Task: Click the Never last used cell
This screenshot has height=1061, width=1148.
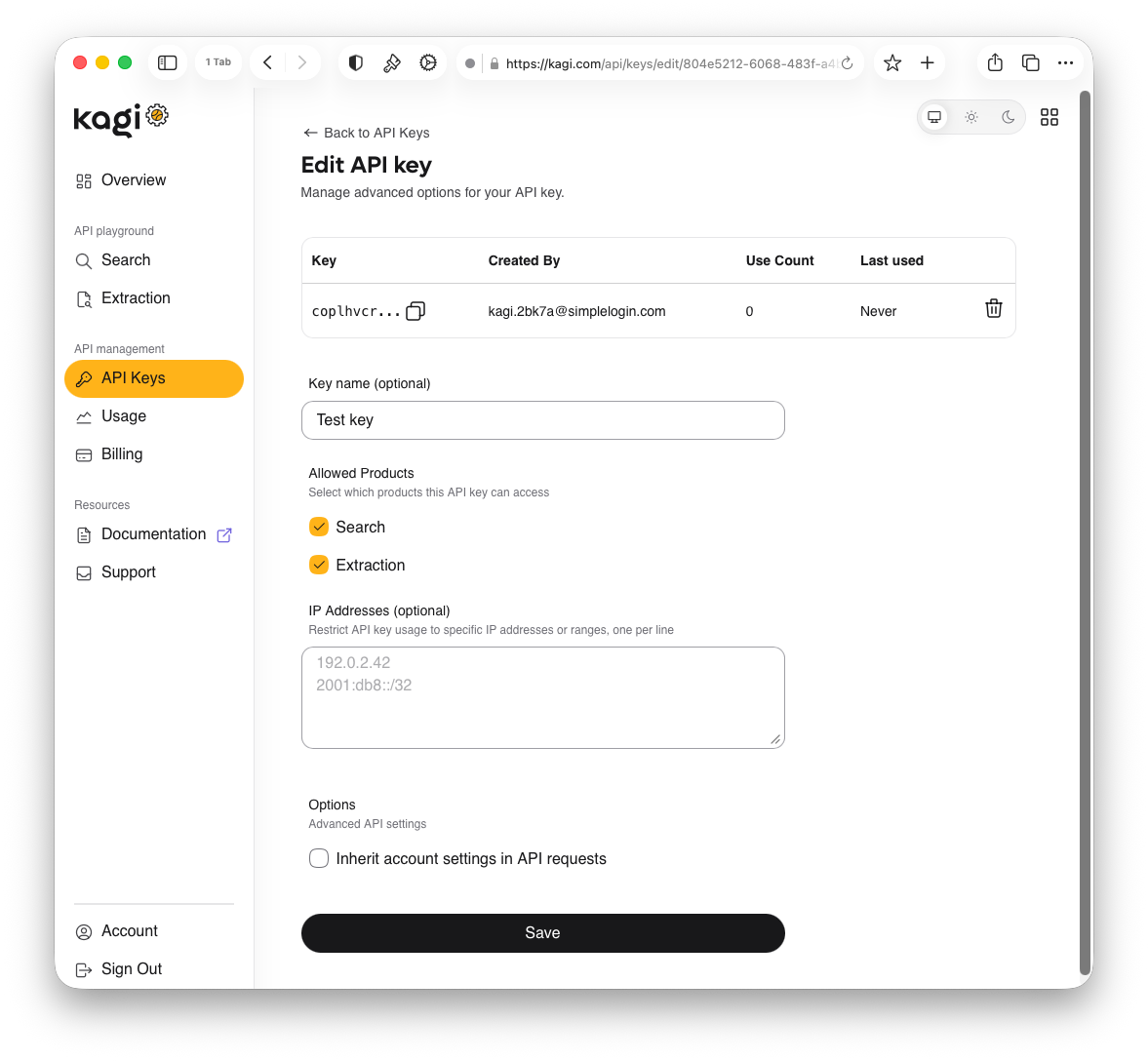Action: 878,311
